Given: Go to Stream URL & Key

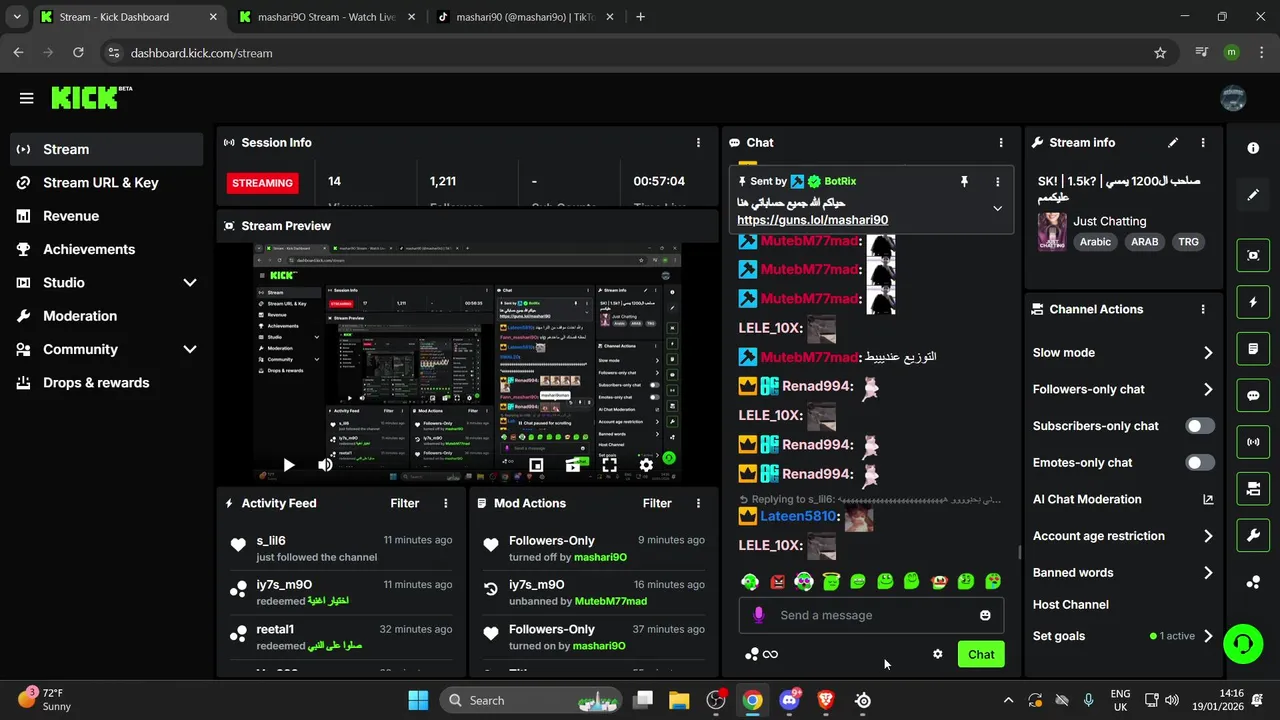Looking at the screenshot, I should [107, 183].
